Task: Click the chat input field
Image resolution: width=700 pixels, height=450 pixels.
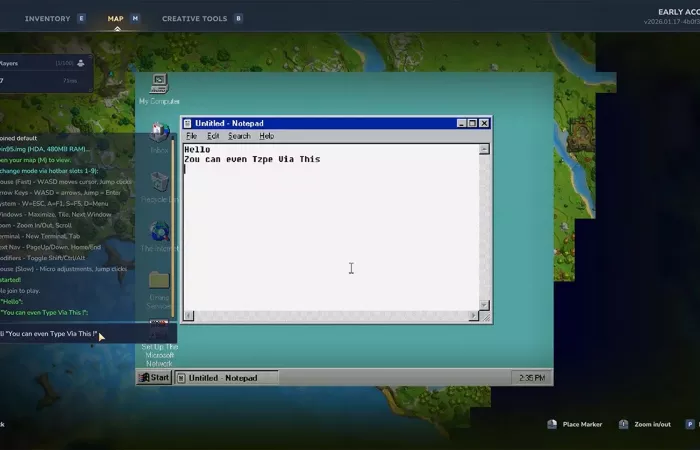Action: pyautogui.click(x=88, y=333)
